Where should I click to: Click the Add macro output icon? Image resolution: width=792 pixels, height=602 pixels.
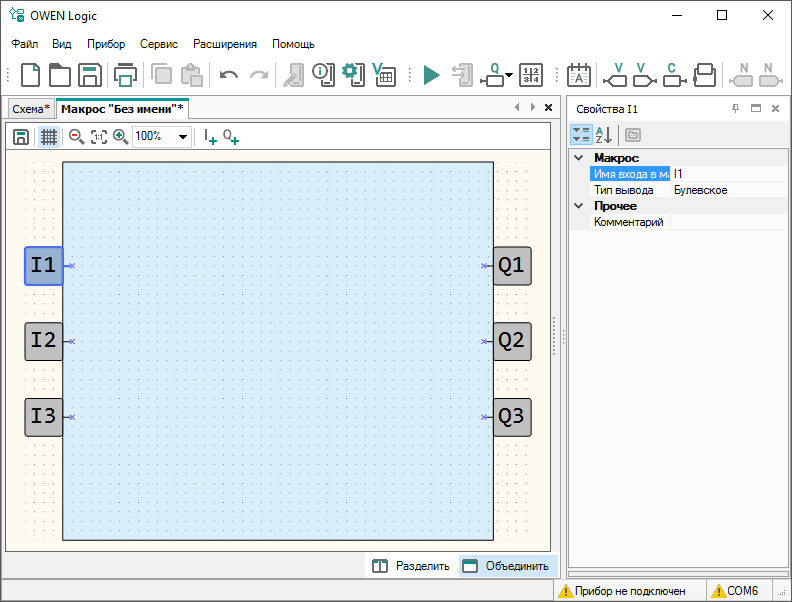click(x=231, y=137)
